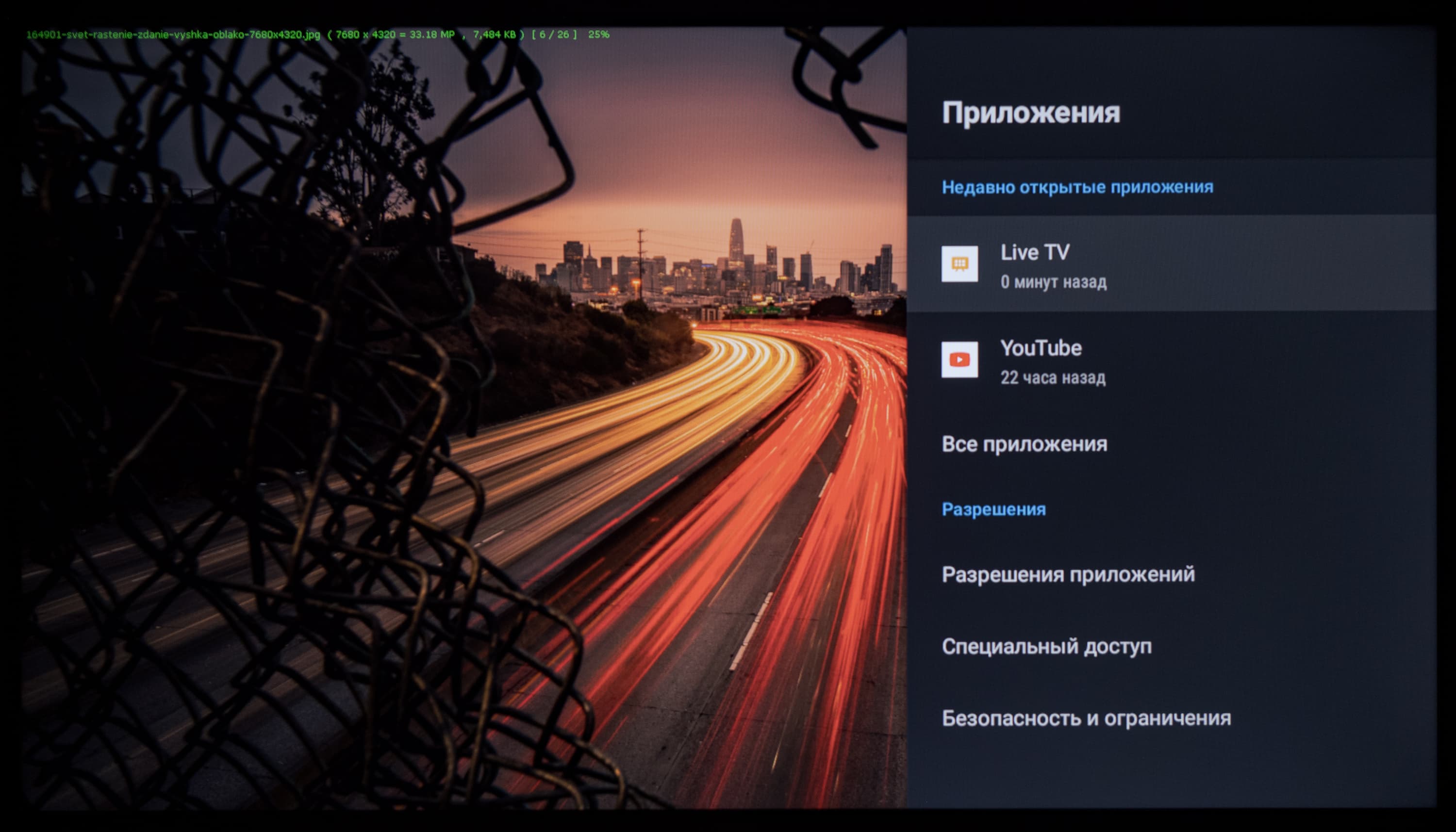The image size is (1456, 832).
Task: Select the Live TV entry label
Action: pos(1034,253)
